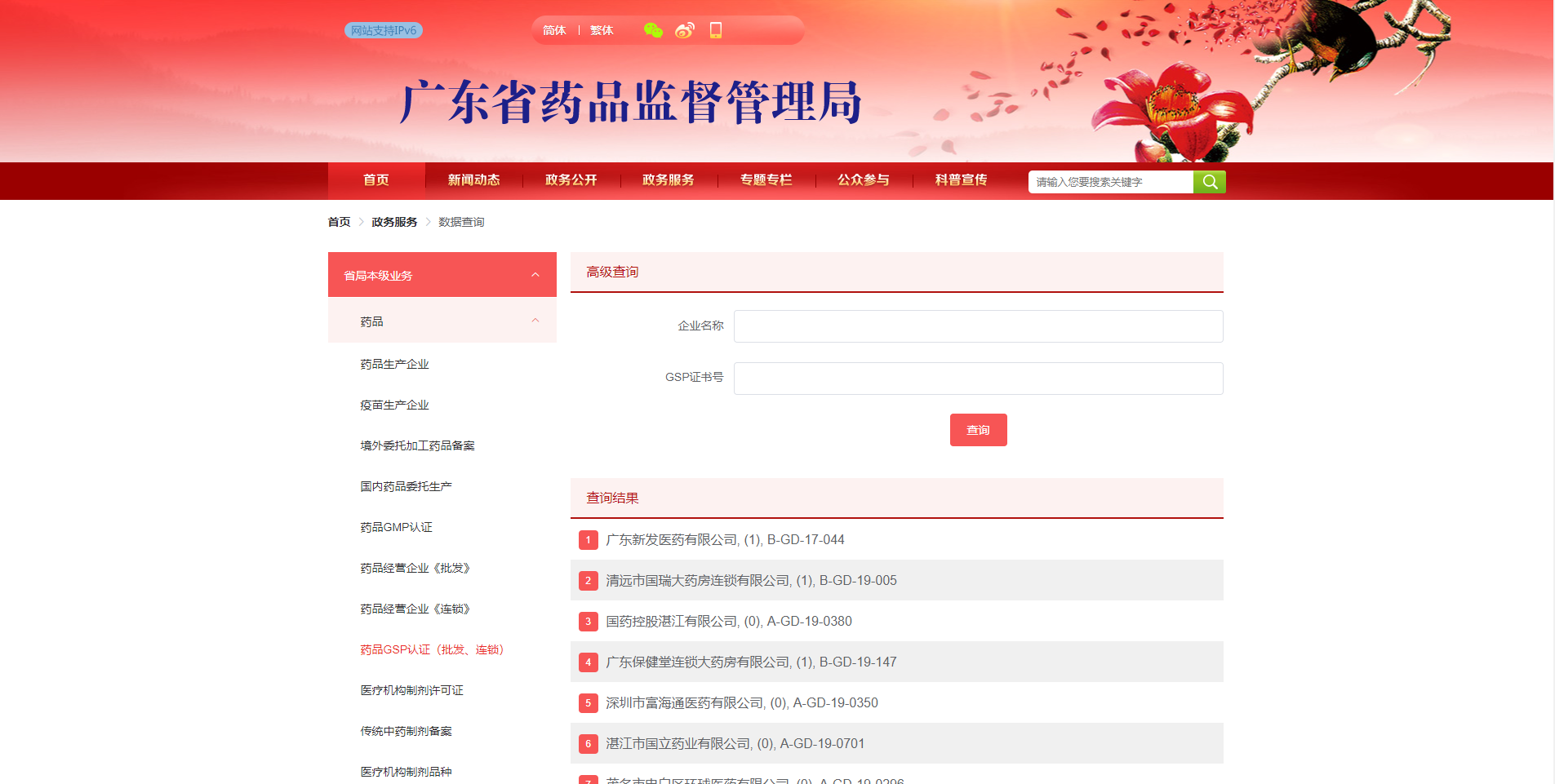Switch to 繁体 traditional Chinese
Viewport: 1555px width, 784px height.
click(602, 30)
